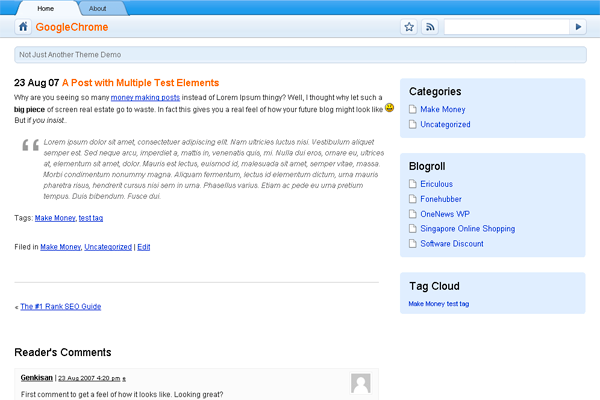This screenshot has width=600, height=400.
Task: Click the Categories sidebar heading
Action: point(435,91)
